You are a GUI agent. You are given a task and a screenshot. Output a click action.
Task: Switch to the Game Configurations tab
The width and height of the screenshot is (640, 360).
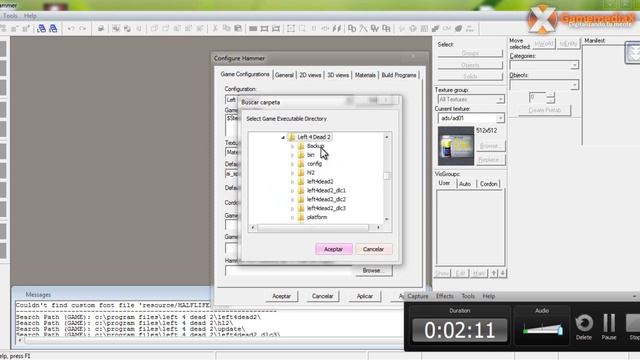tap(245, 74)
